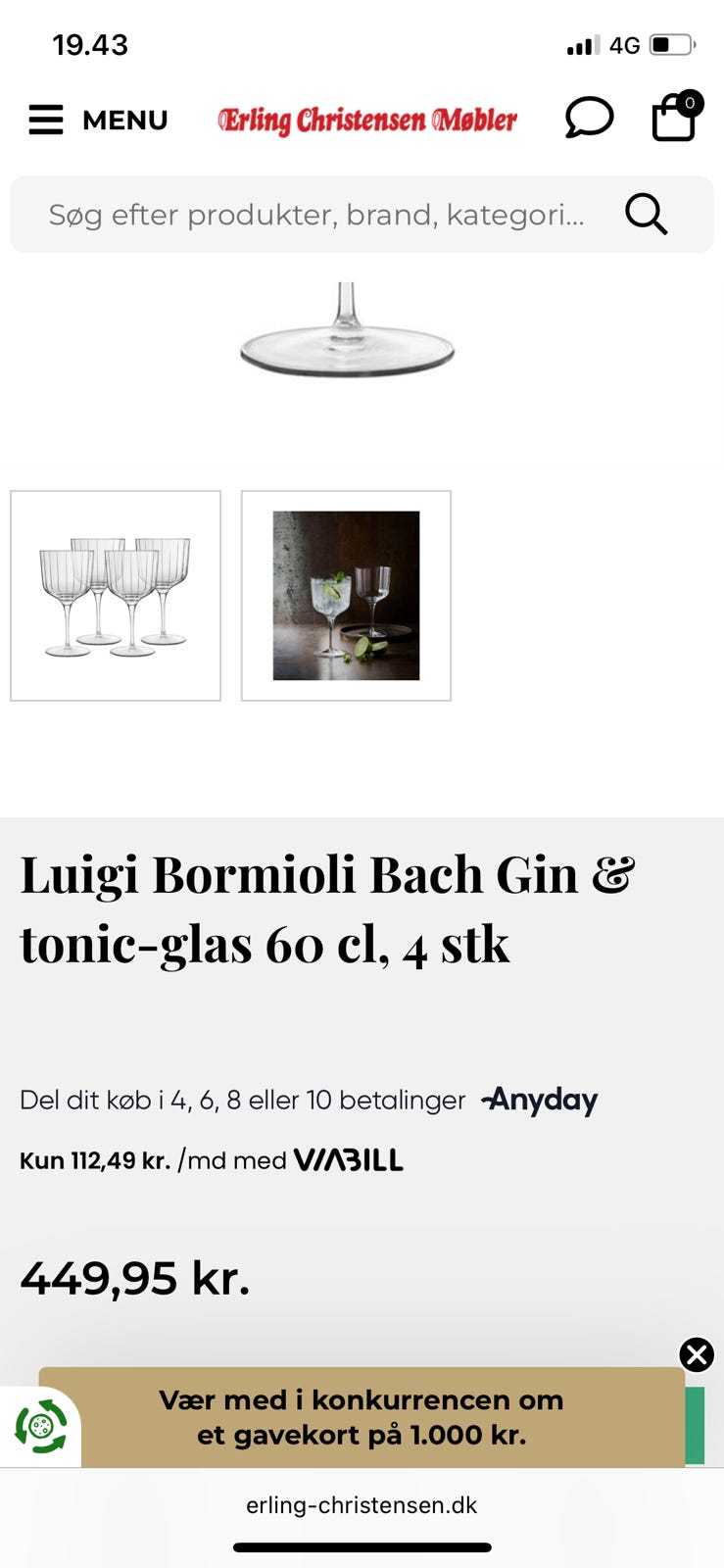724x1568 pixels.
Task: Select the four-glasses product thumbnail
Action: click(x=116, y=596)
